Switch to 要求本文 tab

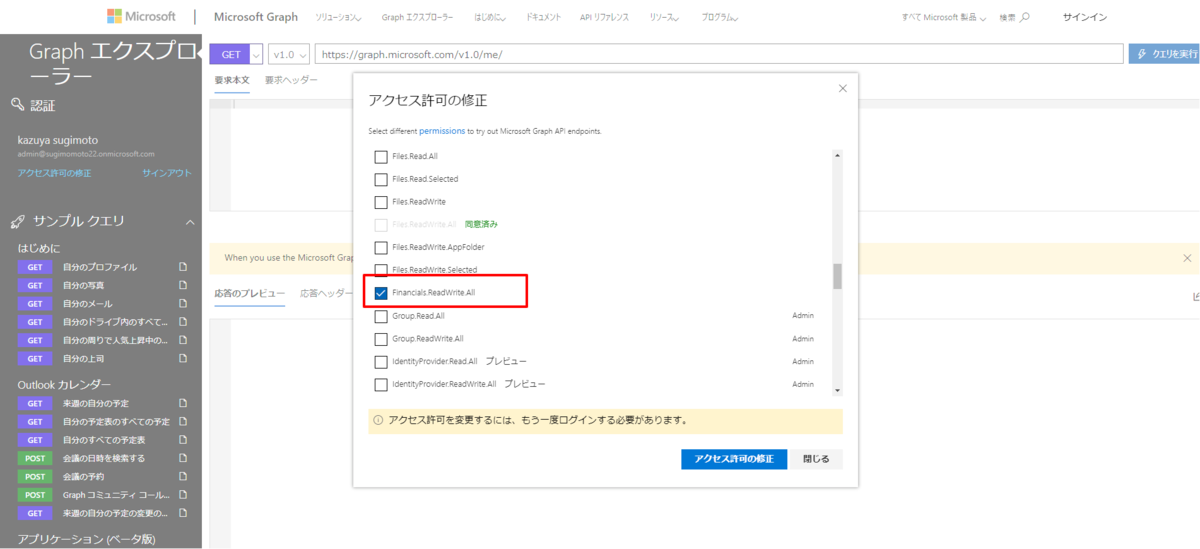click(232, 80)
